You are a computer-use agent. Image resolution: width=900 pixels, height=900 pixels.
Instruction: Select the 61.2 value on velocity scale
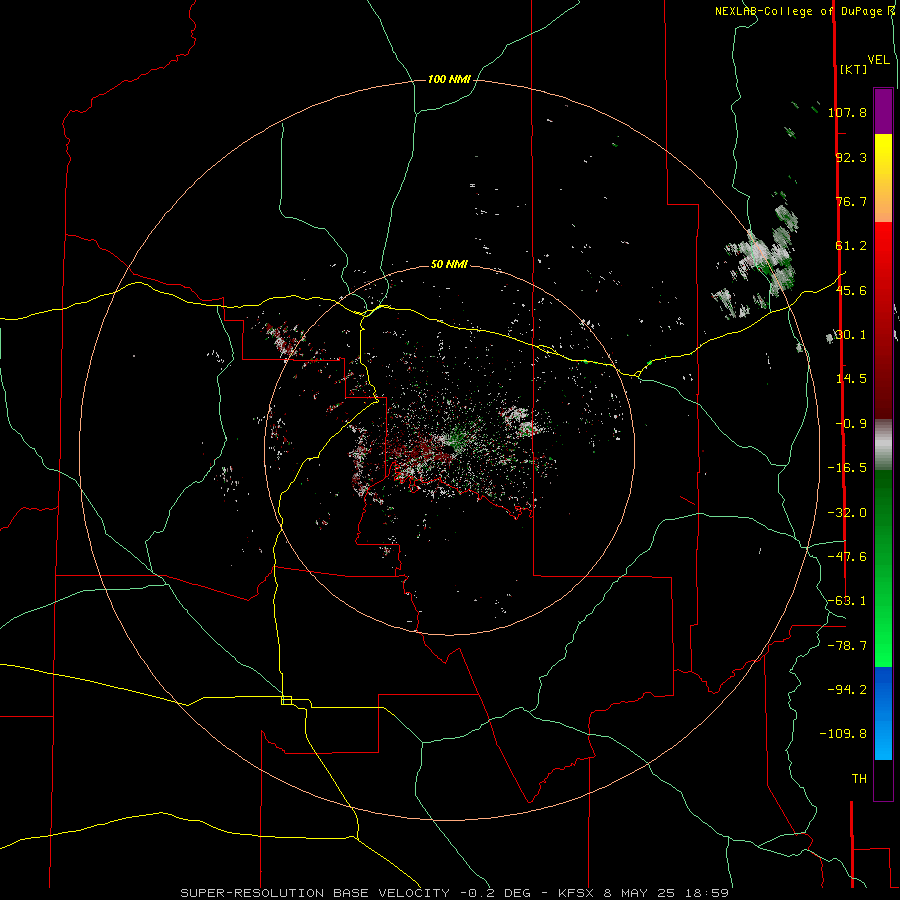[851, 246]
